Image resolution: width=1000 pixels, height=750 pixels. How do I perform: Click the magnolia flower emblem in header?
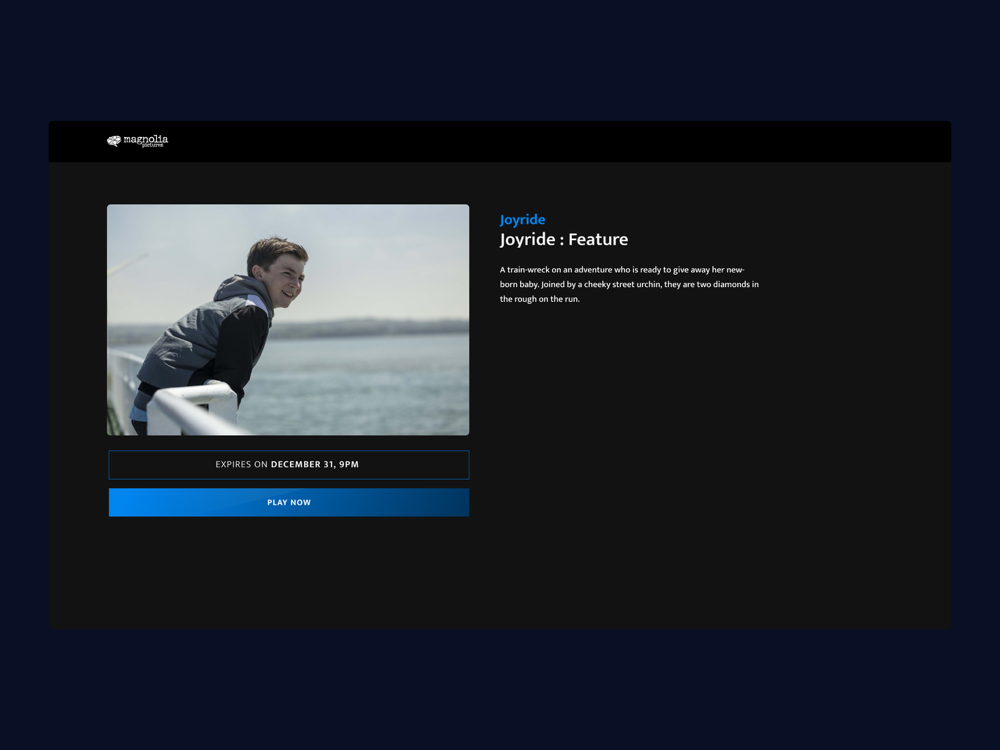114,141
